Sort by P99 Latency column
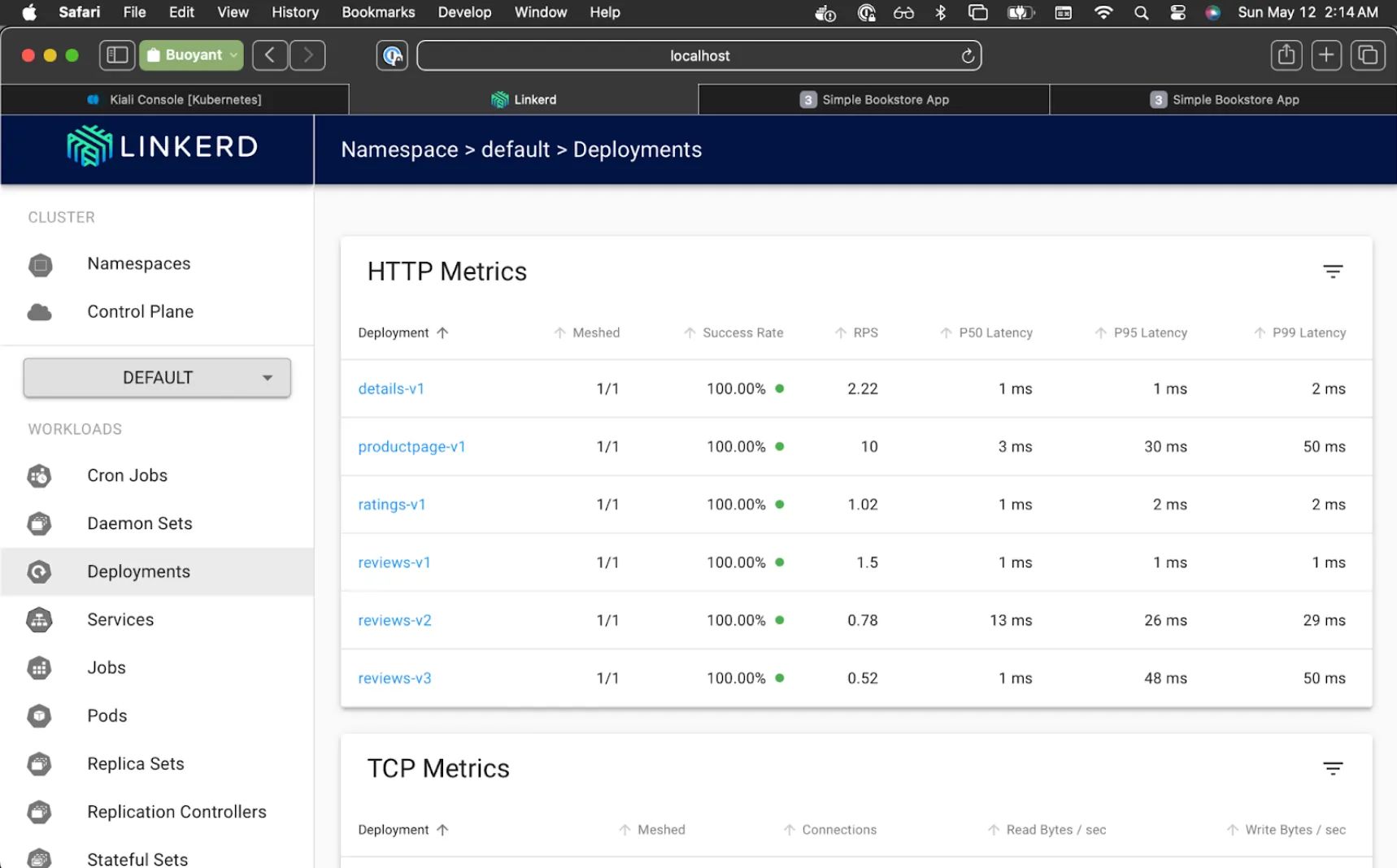The height and width of the screenshot is (868, 1397). pyautogui.click(x=1299, y=333)
